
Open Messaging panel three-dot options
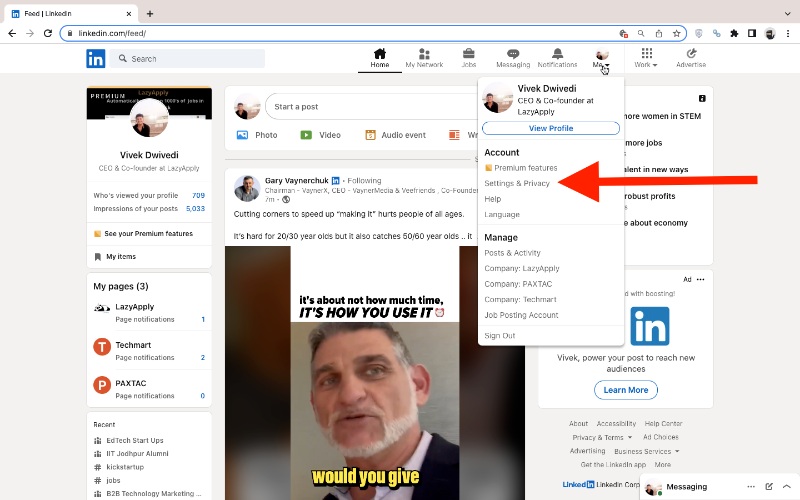click(x=751, y=487)
